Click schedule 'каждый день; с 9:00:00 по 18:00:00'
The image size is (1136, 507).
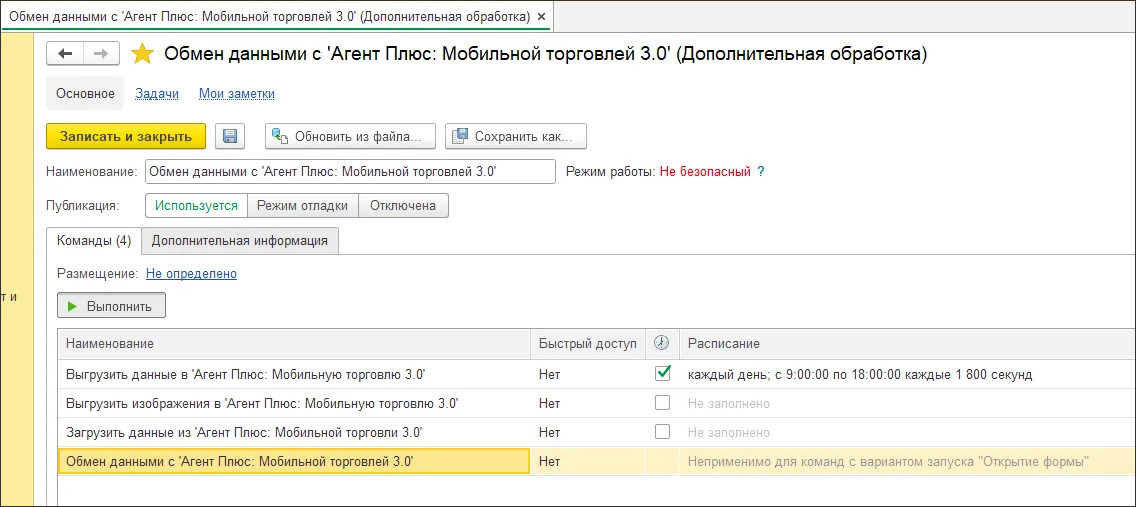point(860,374)
